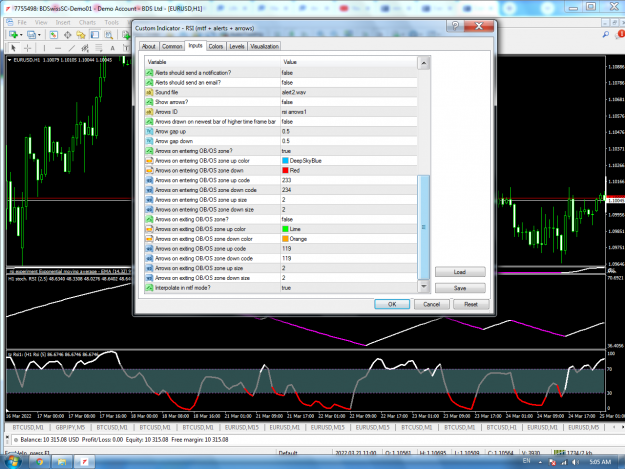The height and width of the screenshot is (469, 625).
Task: Toggle the Terminal window toolbar button
Action: (x=95, y=35)
